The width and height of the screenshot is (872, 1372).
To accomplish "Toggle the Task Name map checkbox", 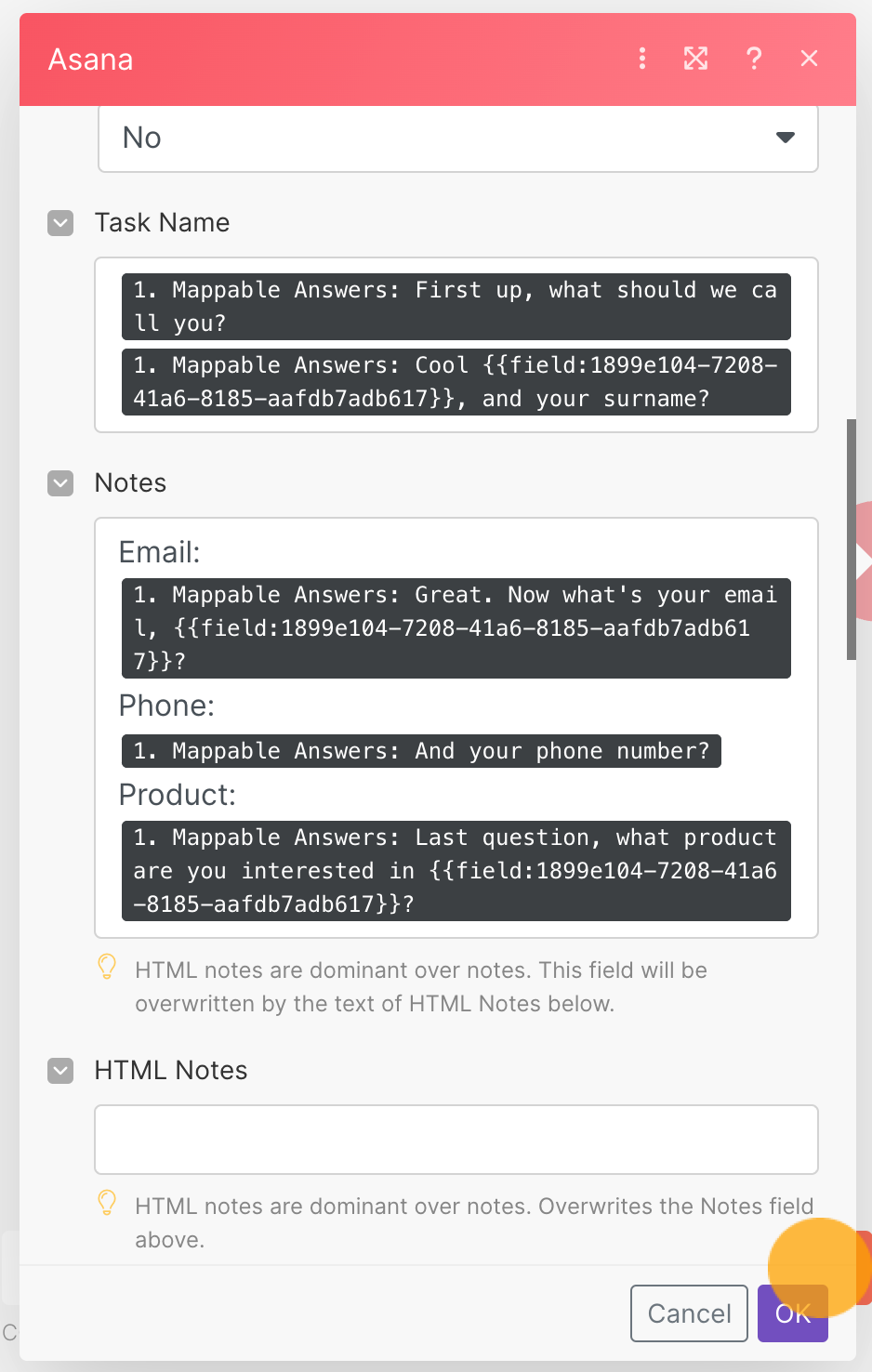I will tap(60, 223).
